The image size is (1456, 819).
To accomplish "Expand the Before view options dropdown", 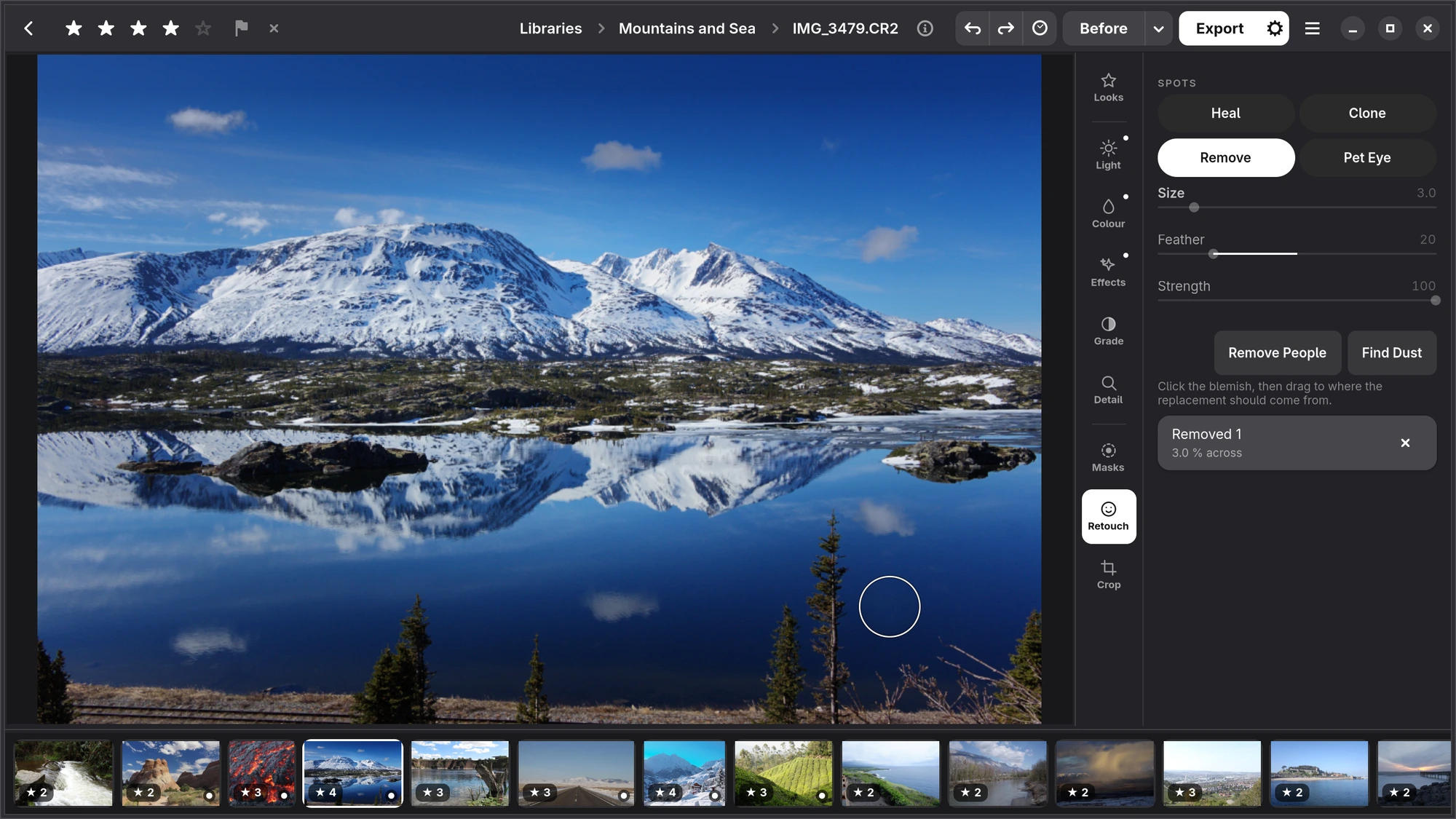I will (x=1158, y=28).
